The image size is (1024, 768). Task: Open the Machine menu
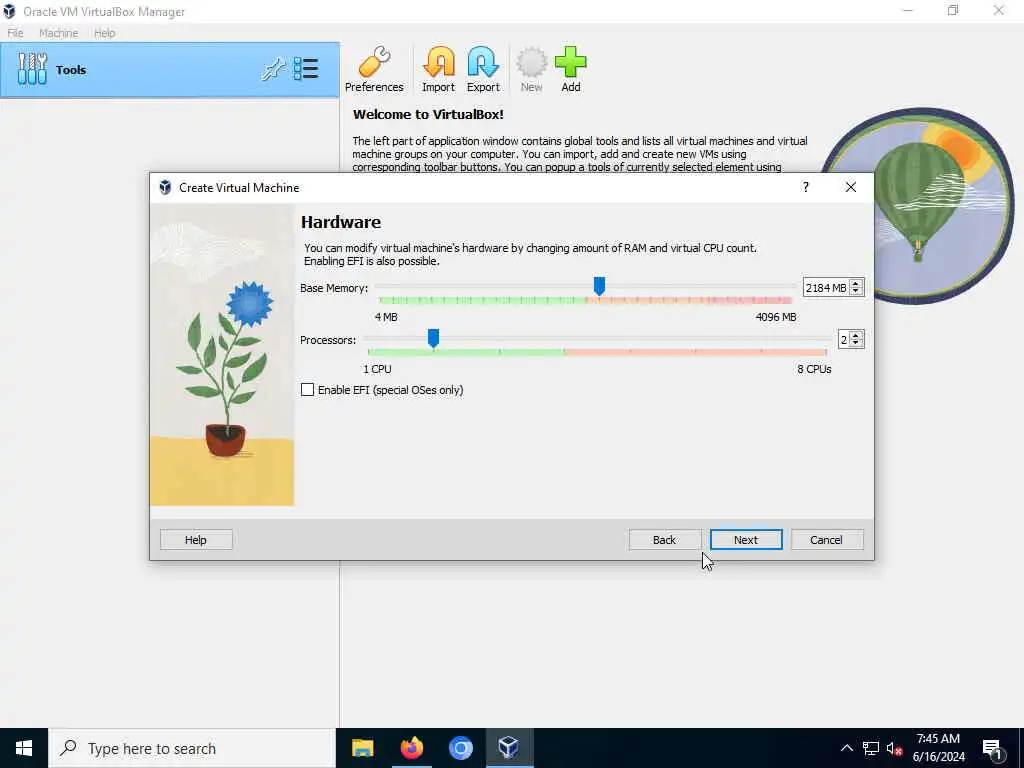click(59, 33)
